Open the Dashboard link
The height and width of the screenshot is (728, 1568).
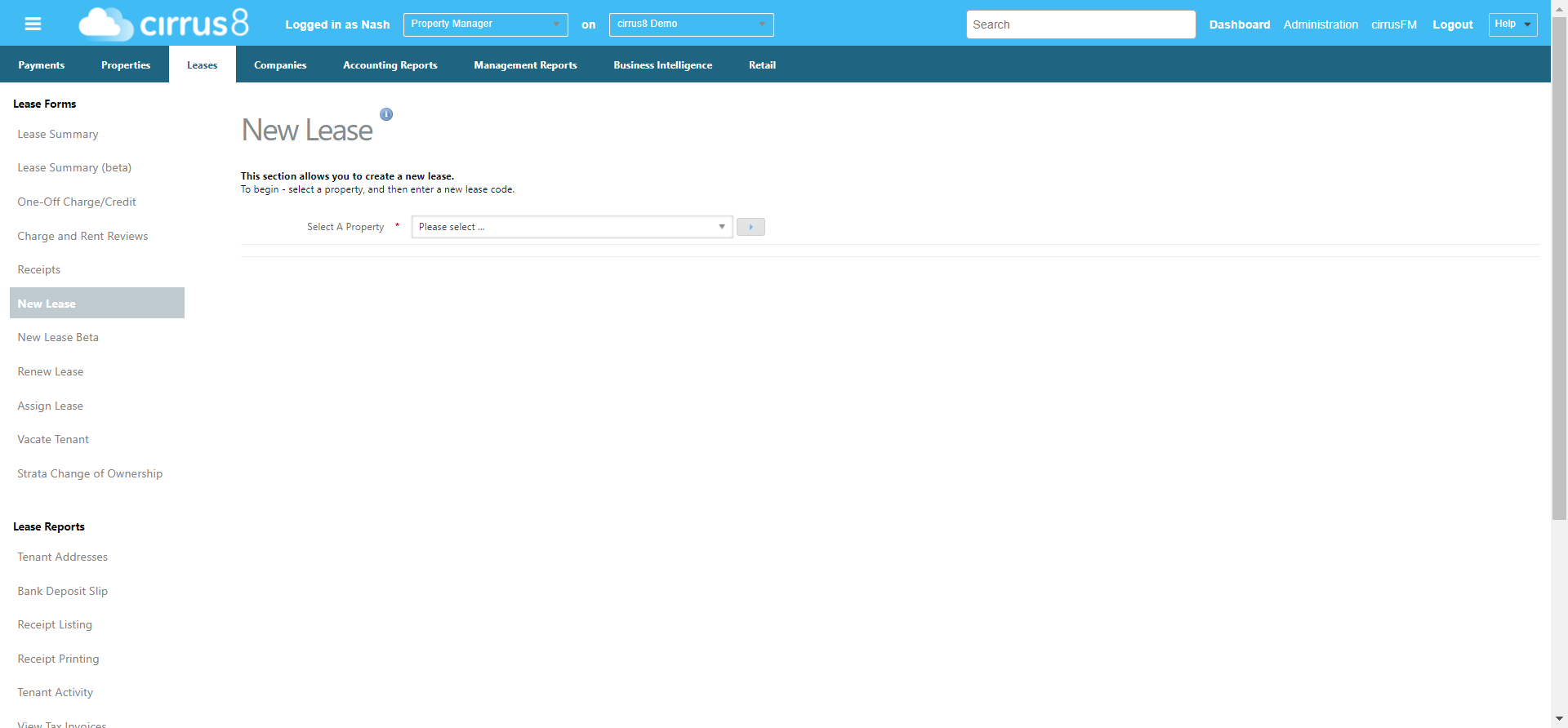(x=1239, y=24)
